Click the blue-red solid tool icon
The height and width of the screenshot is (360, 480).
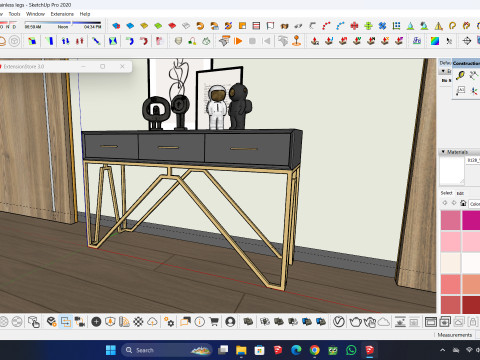click(116, 26)
